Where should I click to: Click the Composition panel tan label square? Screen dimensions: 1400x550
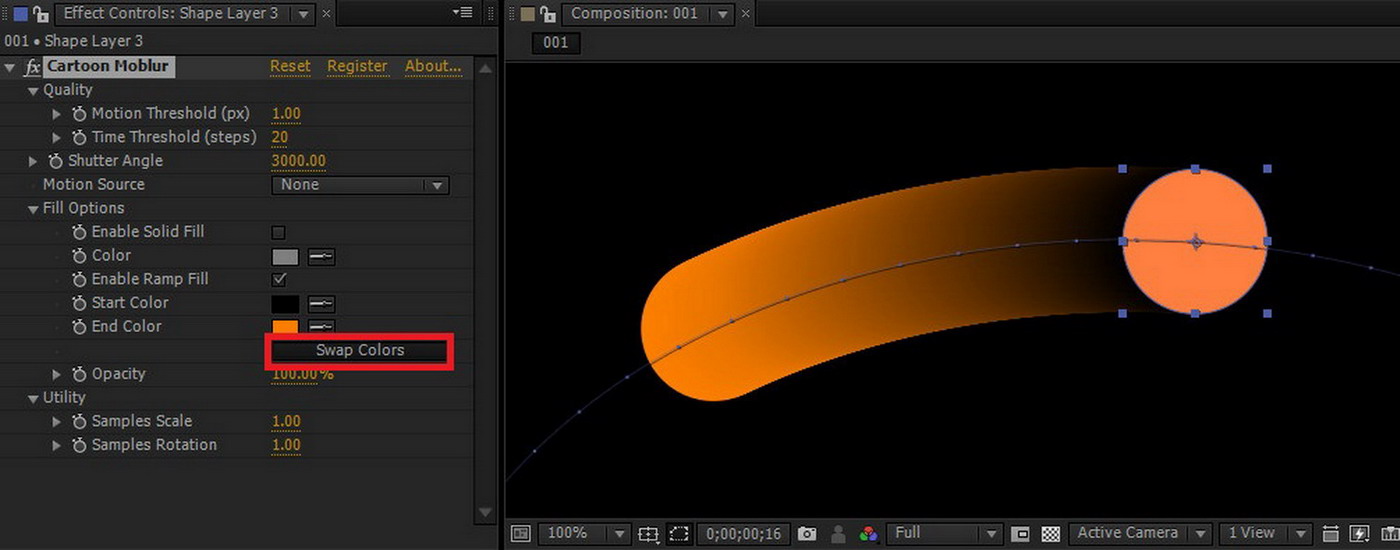pyautogui.click(x=528, y=14)
